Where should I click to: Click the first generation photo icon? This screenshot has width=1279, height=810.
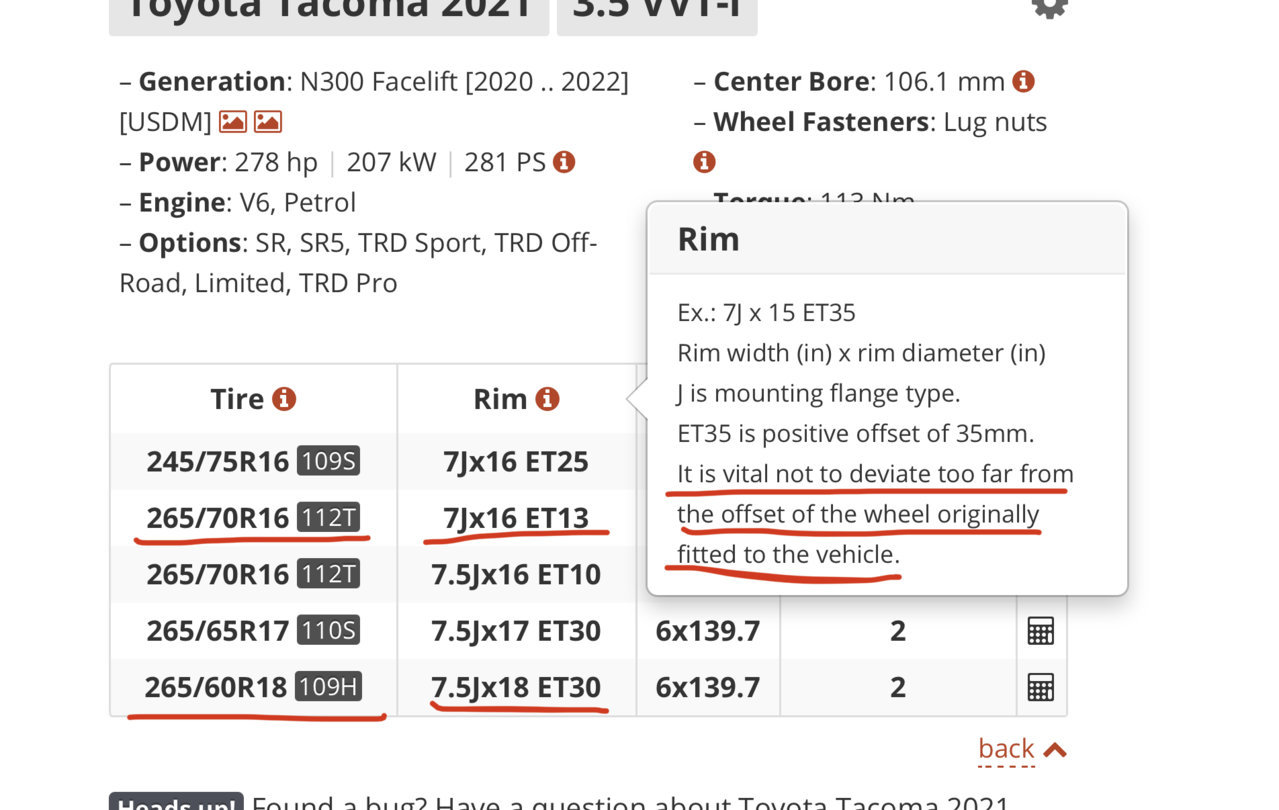[233, 122]
